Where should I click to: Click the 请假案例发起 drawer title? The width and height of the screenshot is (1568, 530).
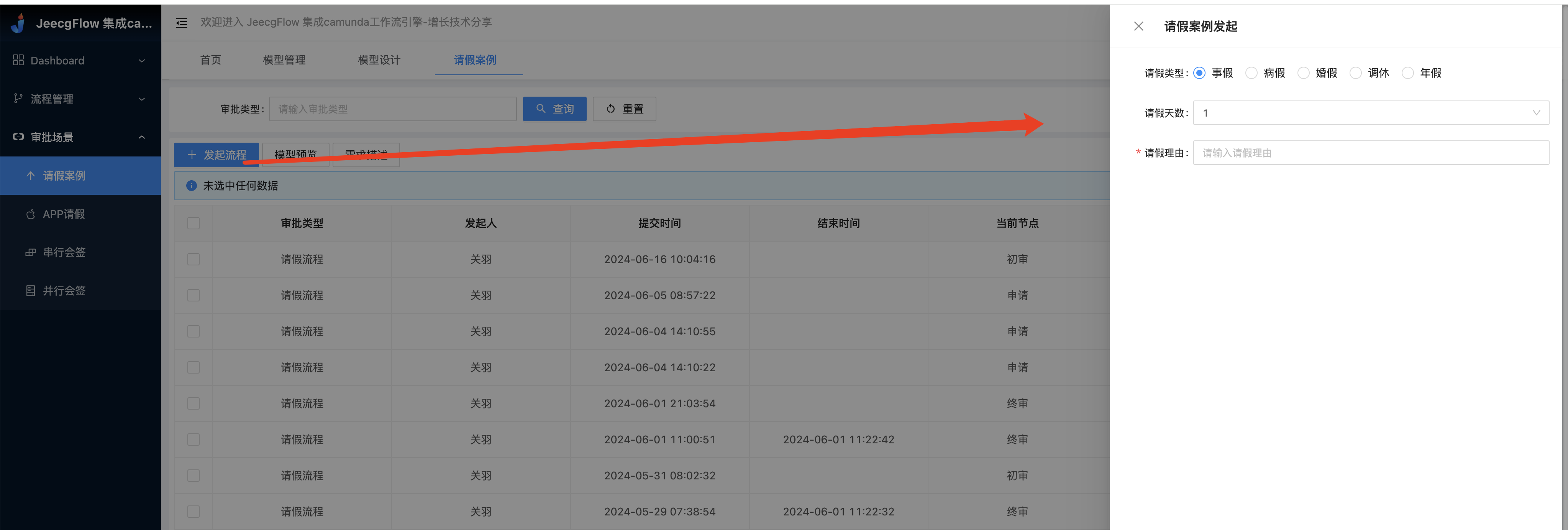click(x=1201, y=26)
